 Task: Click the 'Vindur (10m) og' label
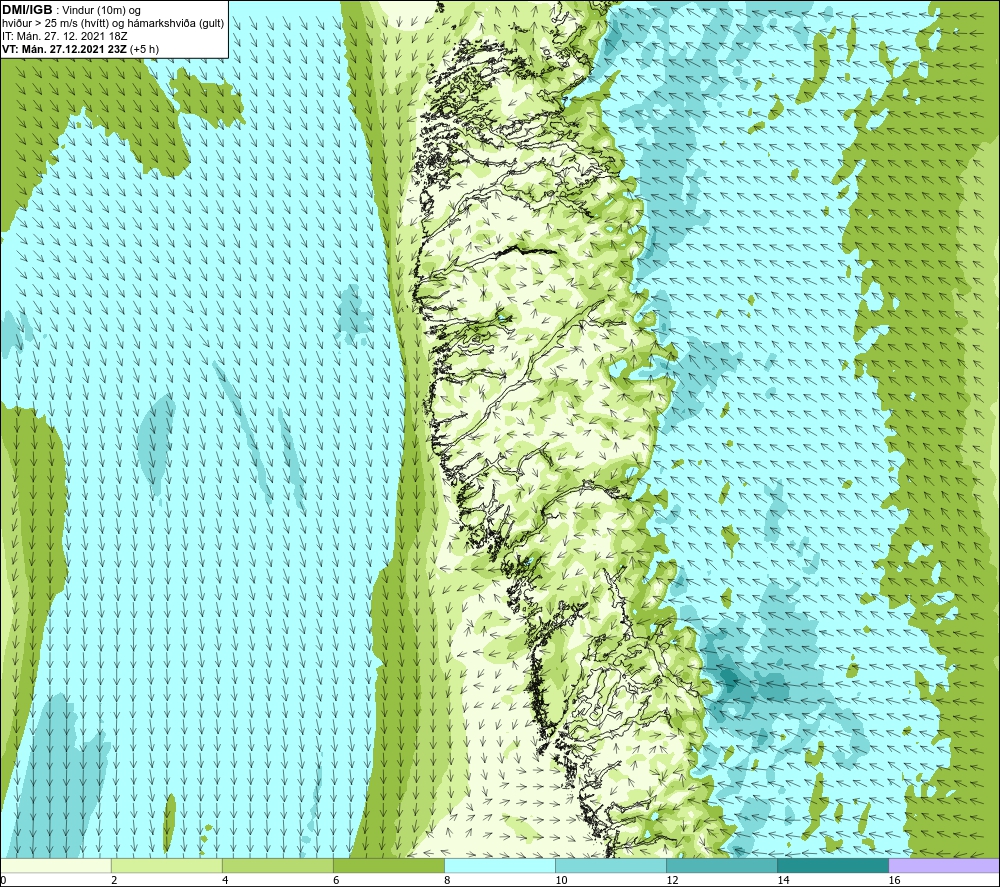pos(103,11)
